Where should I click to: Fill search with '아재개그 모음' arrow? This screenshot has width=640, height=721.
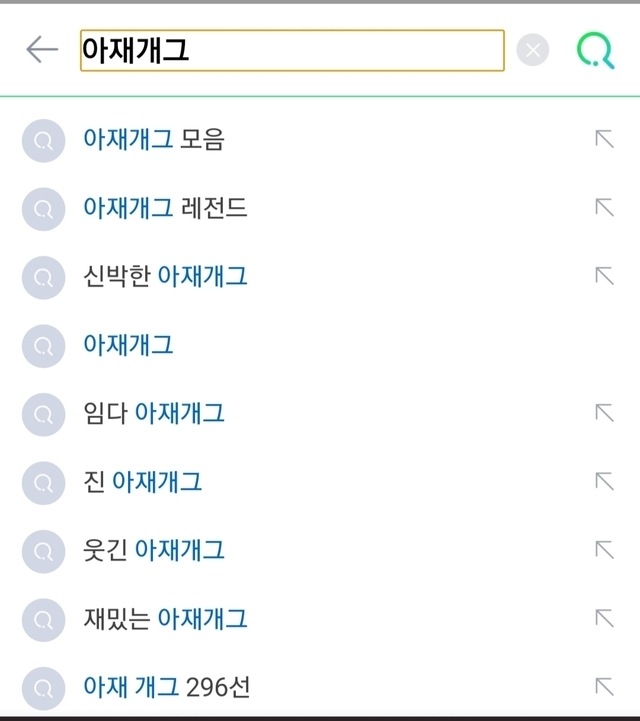pos(604,140)
